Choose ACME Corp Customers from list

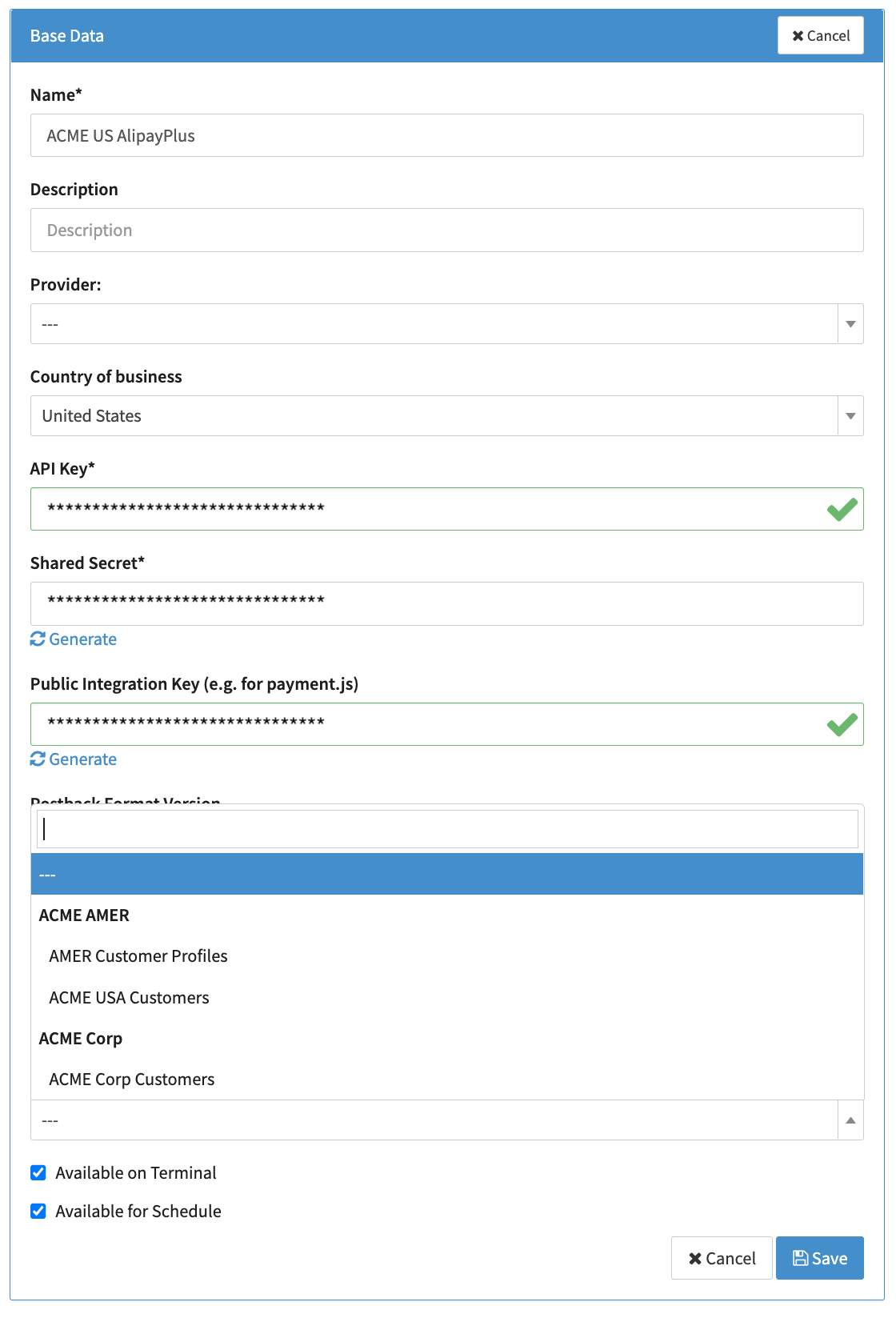click(132, 1080)
